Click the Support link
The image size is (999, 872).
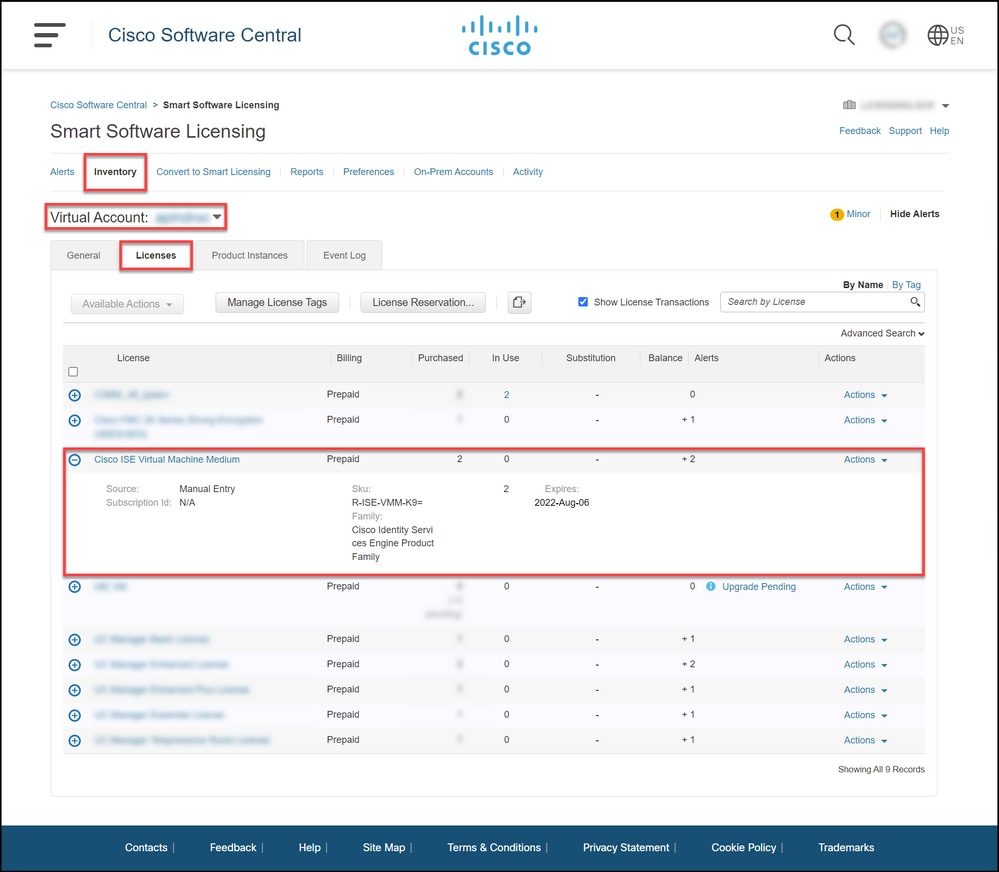tap(905, 131)
